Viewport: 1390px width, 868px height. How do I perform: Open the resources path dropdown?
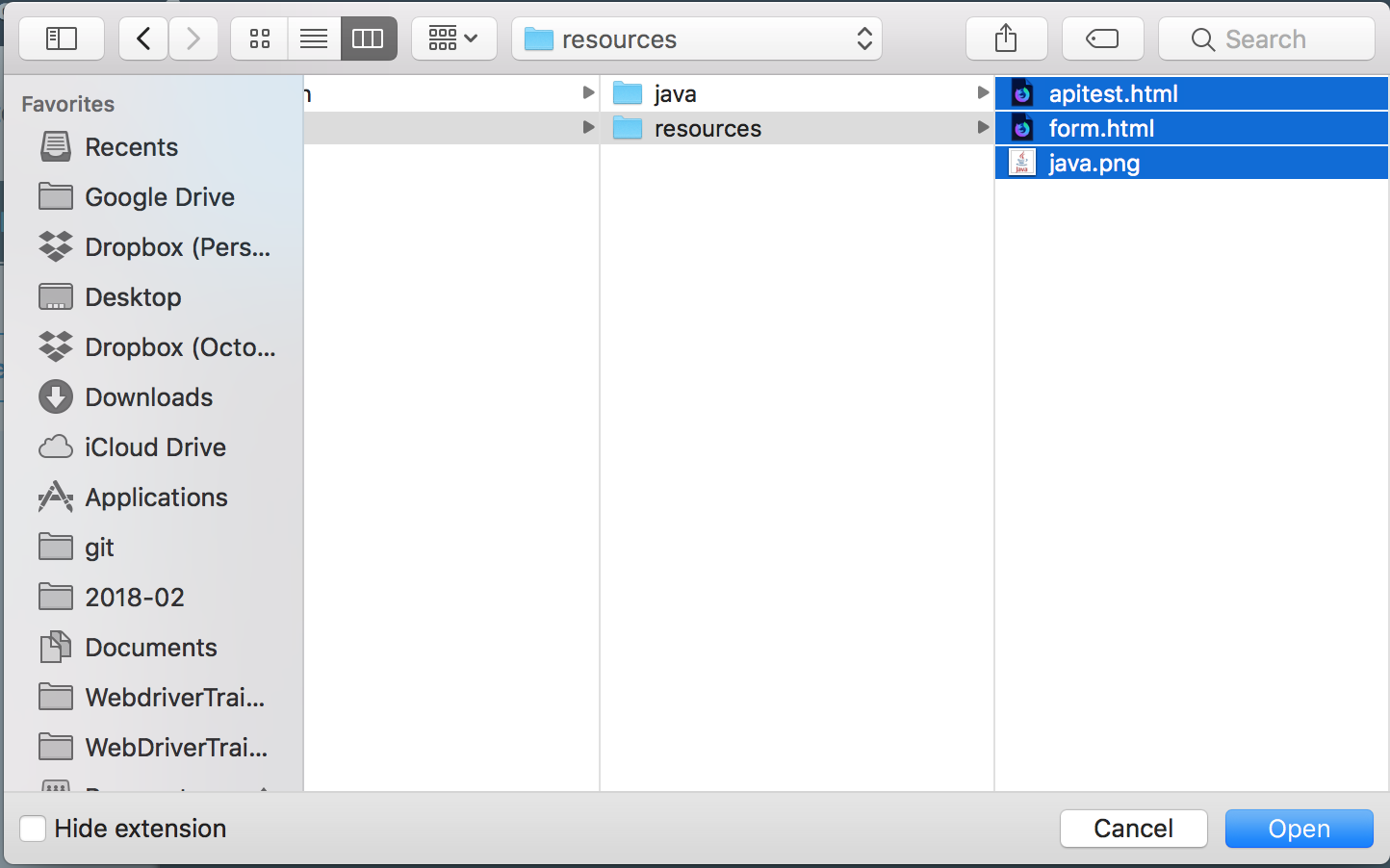point(697,38)
